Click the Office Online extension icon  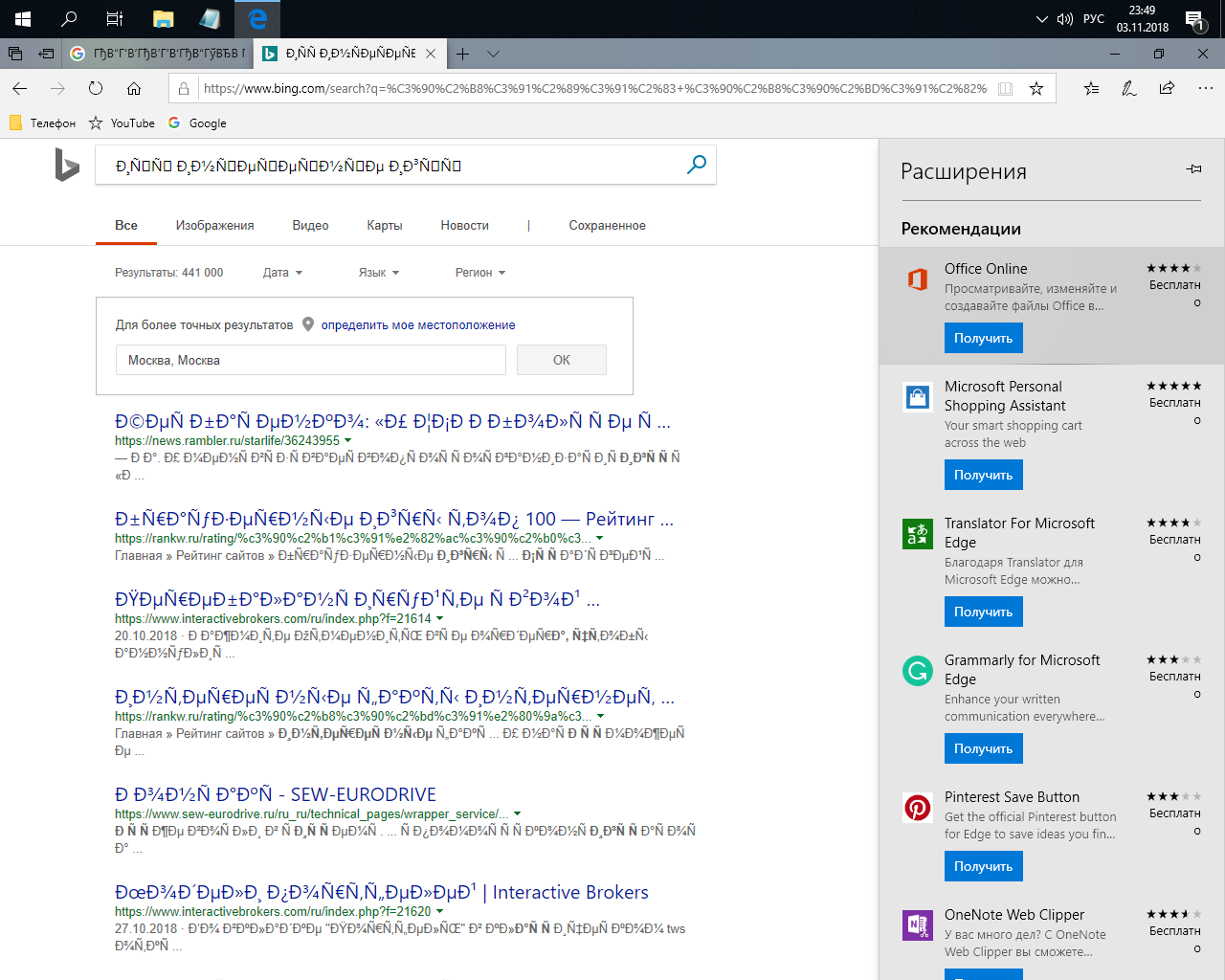pyautogui.click(x=918, y=278)
